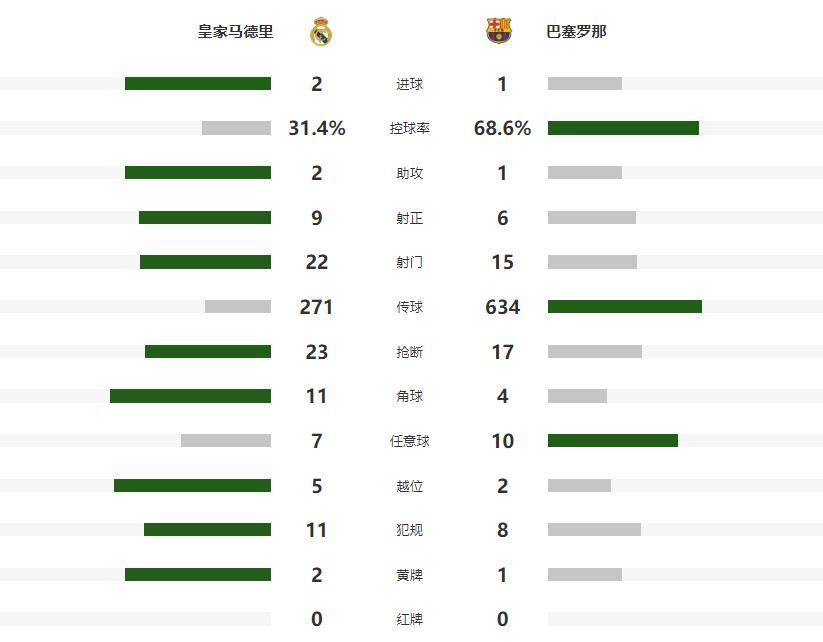Select the 控球率 stat label
823x642 pixels.
(x=410, y=129)
